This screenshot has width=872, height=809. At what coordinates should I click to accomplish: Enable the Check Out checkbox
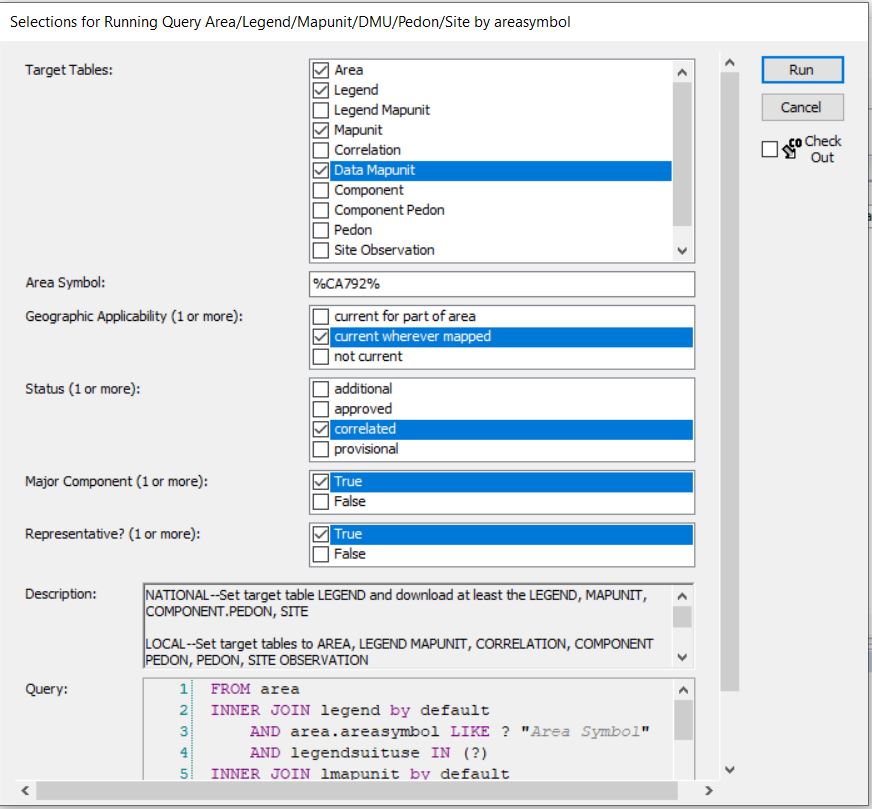770,149
